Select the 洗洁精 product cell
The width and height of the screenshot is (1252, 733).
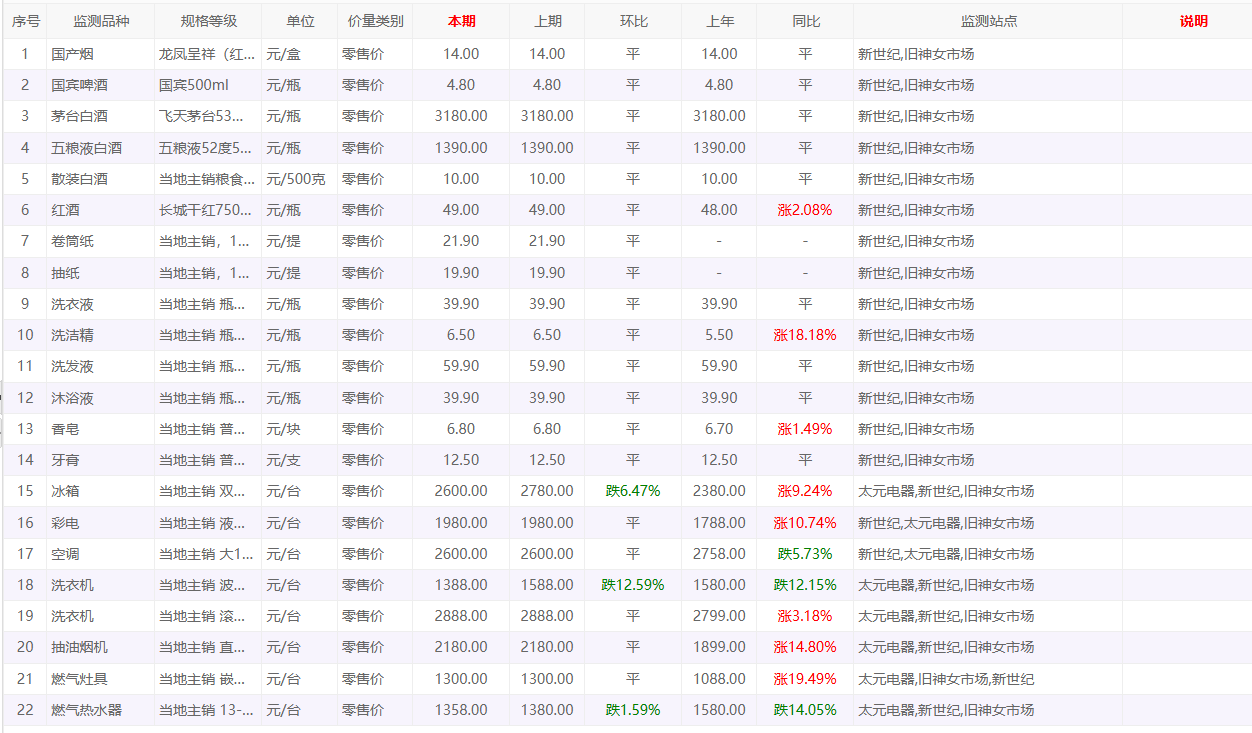point(101,335)
